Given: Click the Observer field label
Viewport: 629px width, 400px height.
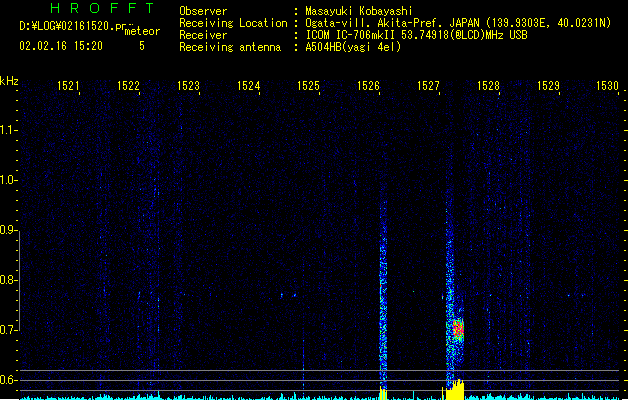Looking at the screenshot, I should click(x=203, y=11).
